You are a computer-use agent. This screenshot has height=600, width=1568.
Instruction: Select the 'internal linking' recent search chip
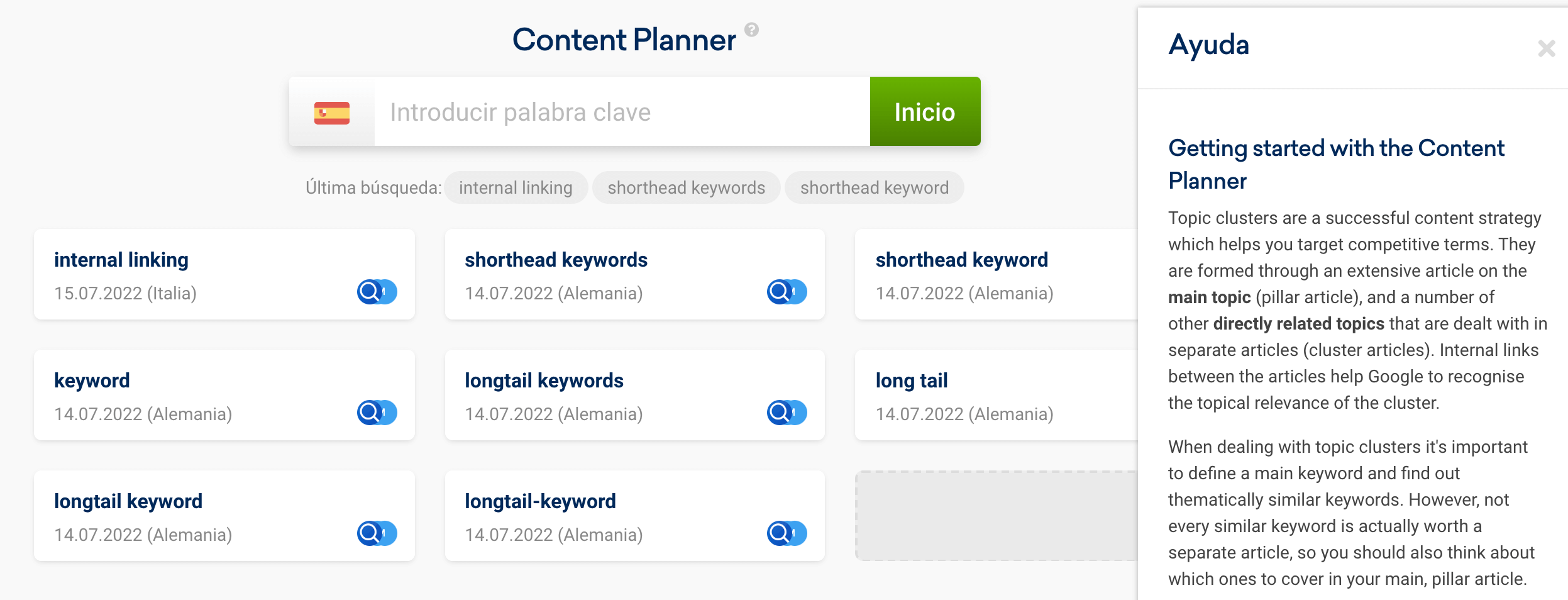[516, 187]
